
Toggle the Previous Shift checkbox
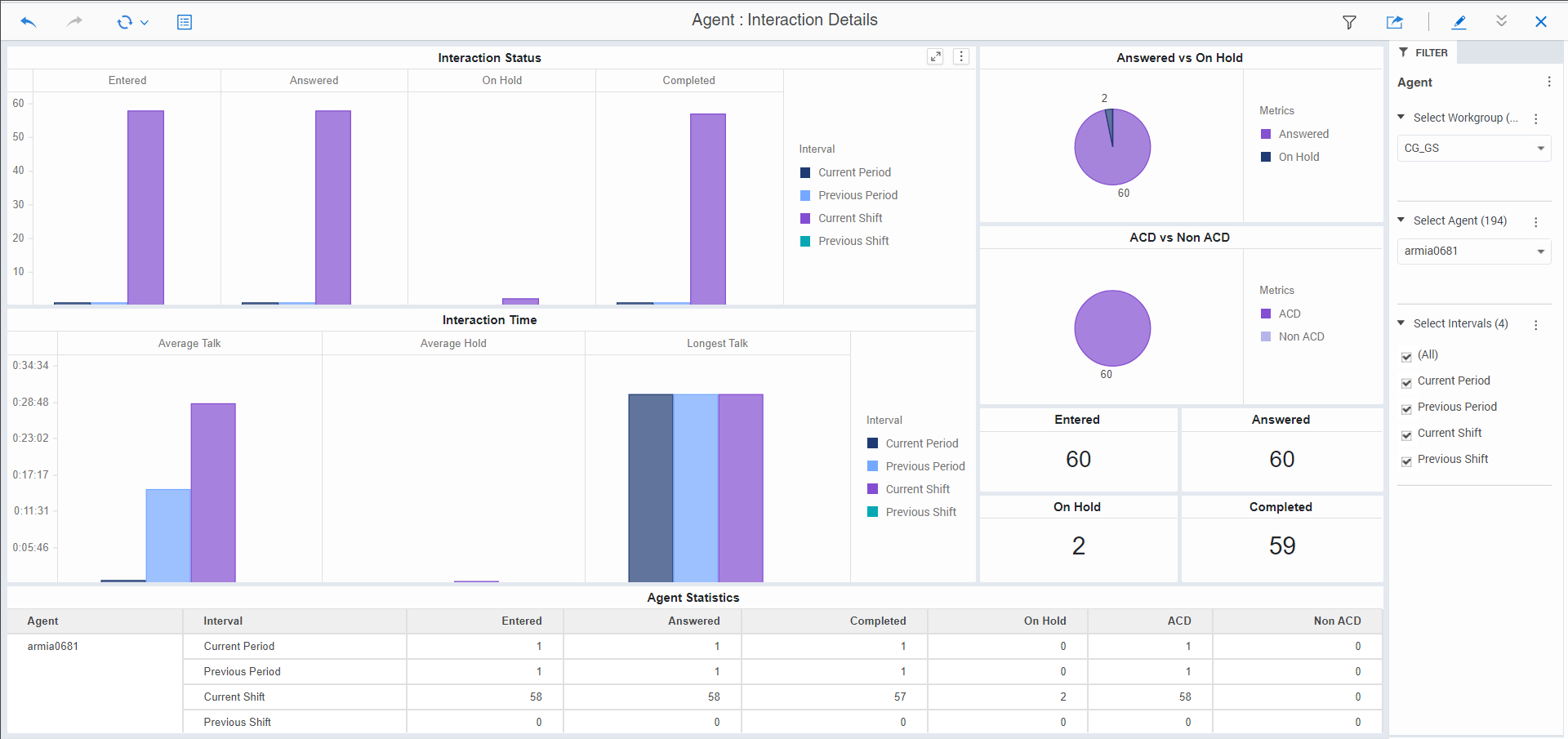click(1406, 461)
